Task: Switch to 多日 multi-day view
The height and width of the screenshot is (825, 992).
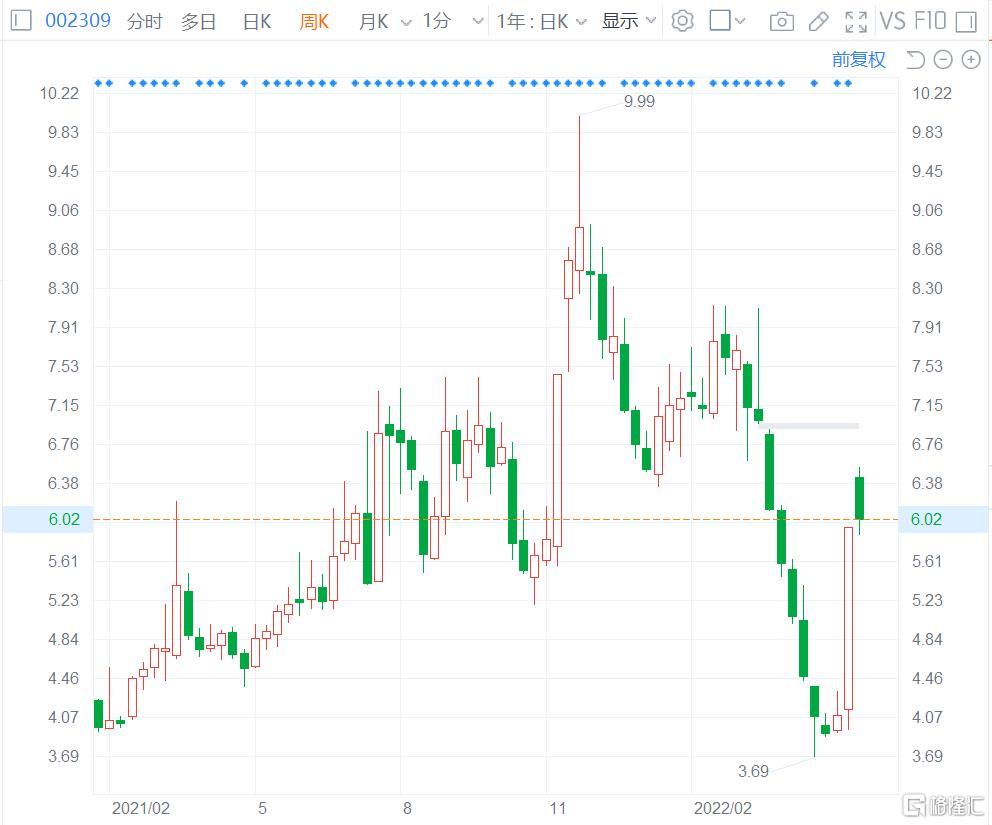Action: coord(198,21)
